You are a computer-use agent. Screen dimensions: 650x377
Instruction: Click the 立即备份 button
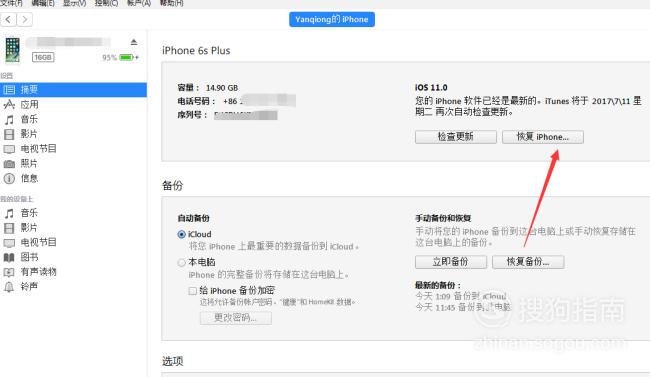click(451, 262)
